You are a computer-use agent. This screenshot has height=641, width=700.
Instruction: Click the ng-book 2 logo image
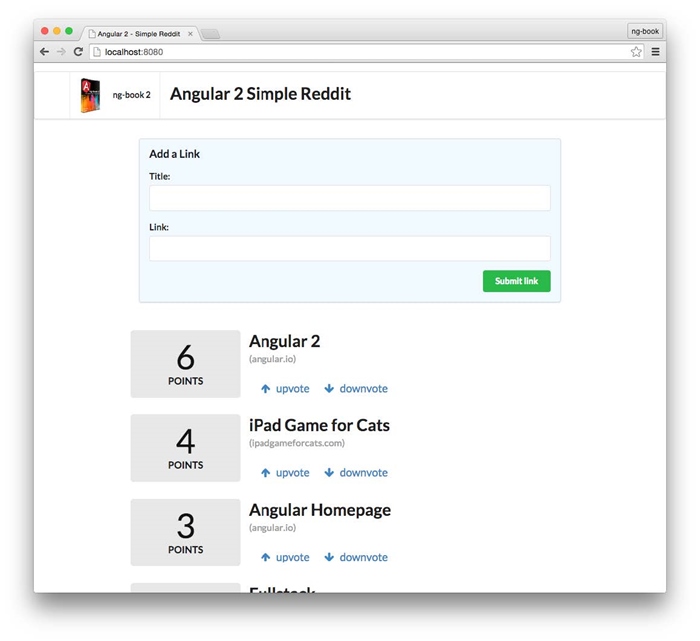click(x=91, y=95)
